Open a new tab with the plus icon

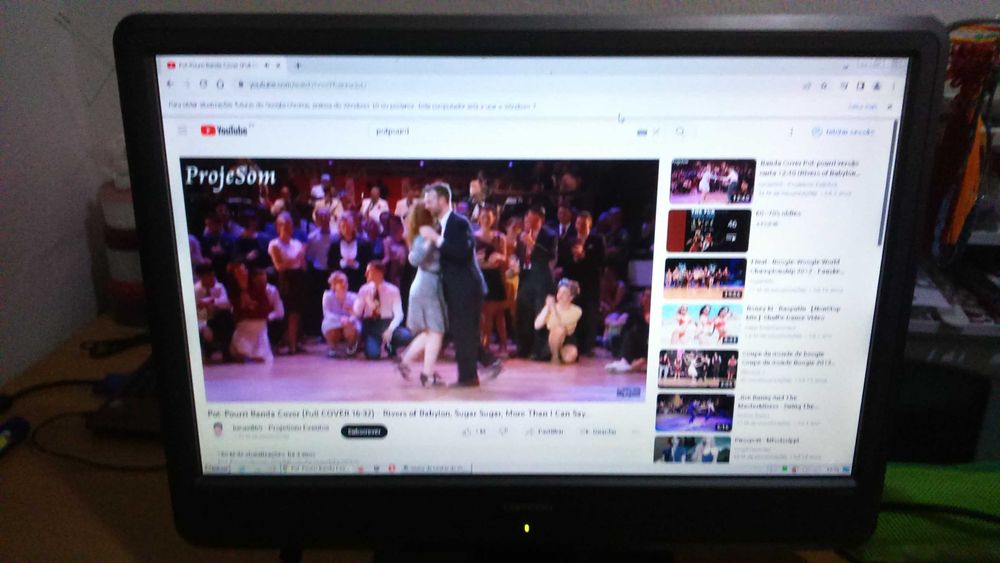pyautogui.click(x=298, y=65)
